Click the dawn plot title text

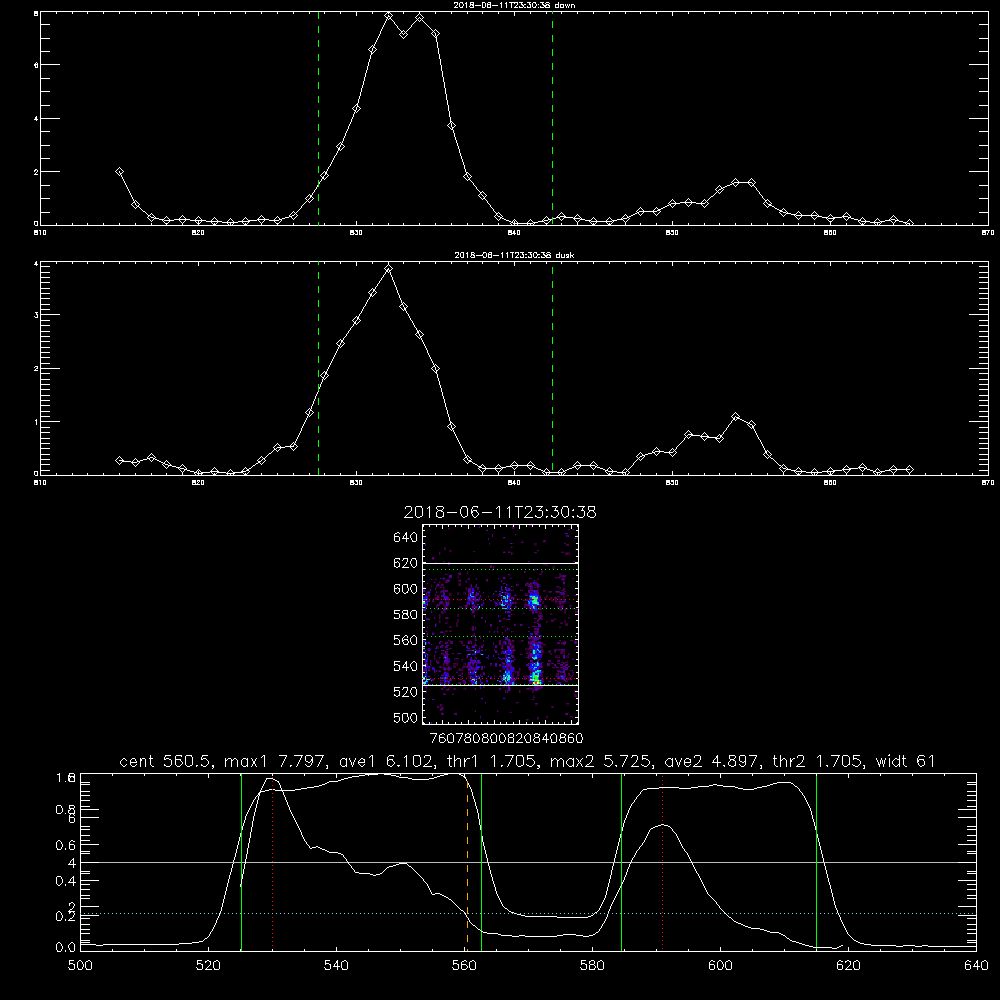tap(514, 4)
